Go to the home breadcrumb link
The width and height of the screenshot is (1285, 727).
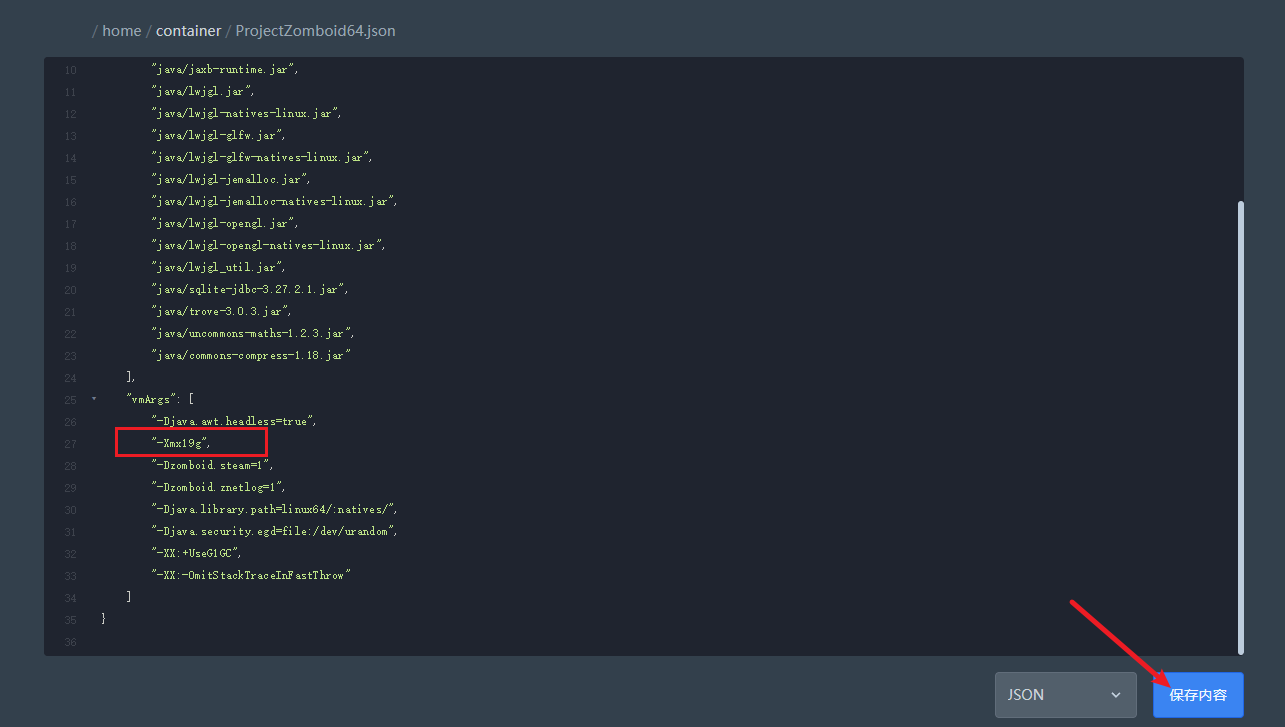coord(121,31)
